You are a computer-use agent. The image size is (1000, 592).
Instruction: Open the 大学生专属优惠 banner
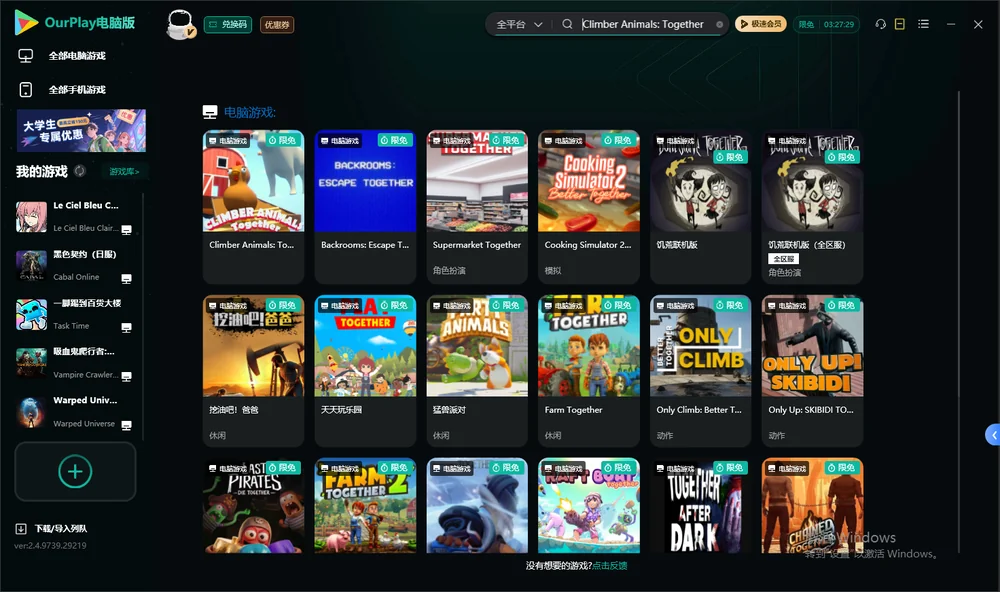(x=81, y=130)
